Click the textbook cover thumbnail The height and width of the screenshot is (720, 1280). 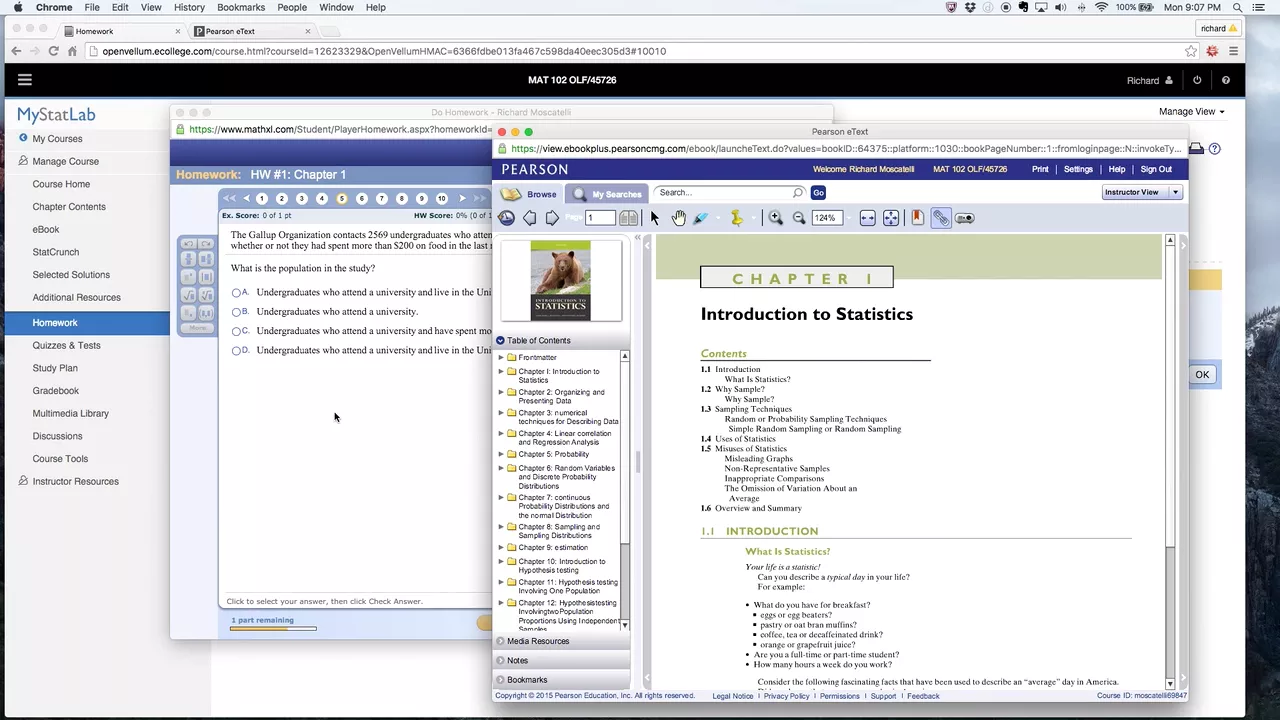(560, 280)
